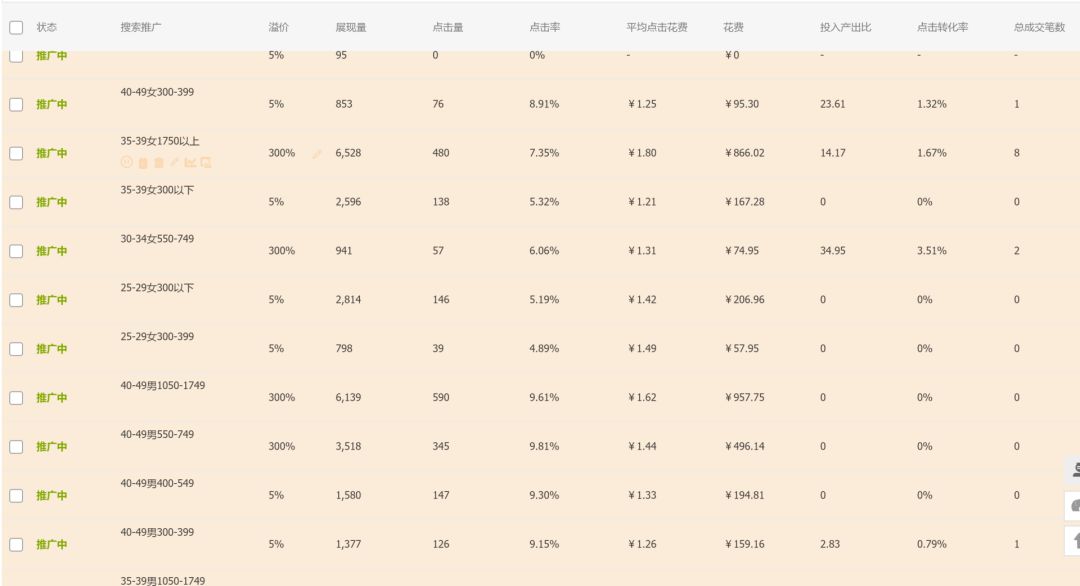Edit the 300% premium with pencil icon
This screenshot has height=586, width=1080.
click(x=318, y=153)
